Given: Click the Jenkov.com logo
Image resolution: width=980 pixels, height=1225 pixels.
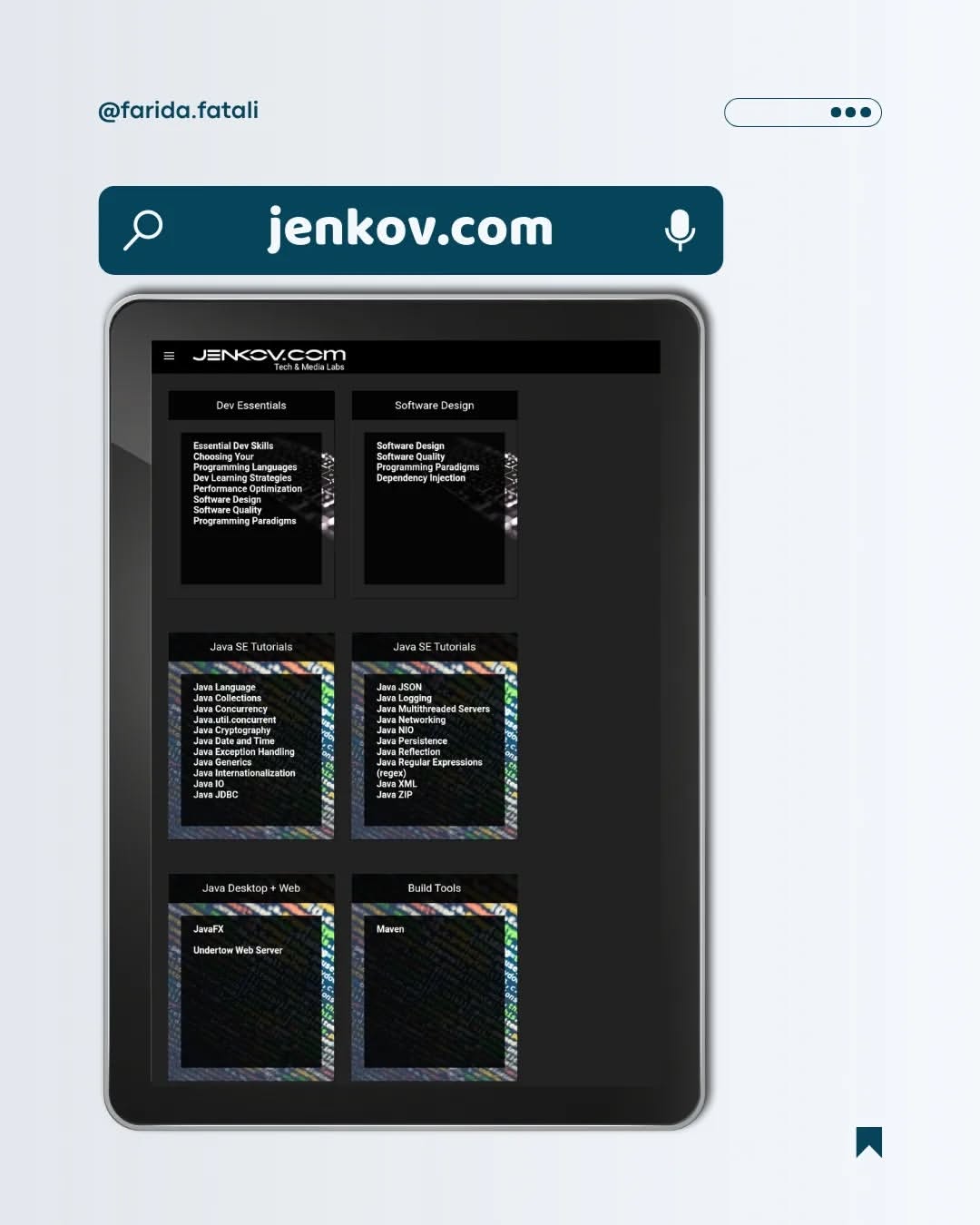Looking at the screenshot, I should pyautogui.click(x=269, y=356).
